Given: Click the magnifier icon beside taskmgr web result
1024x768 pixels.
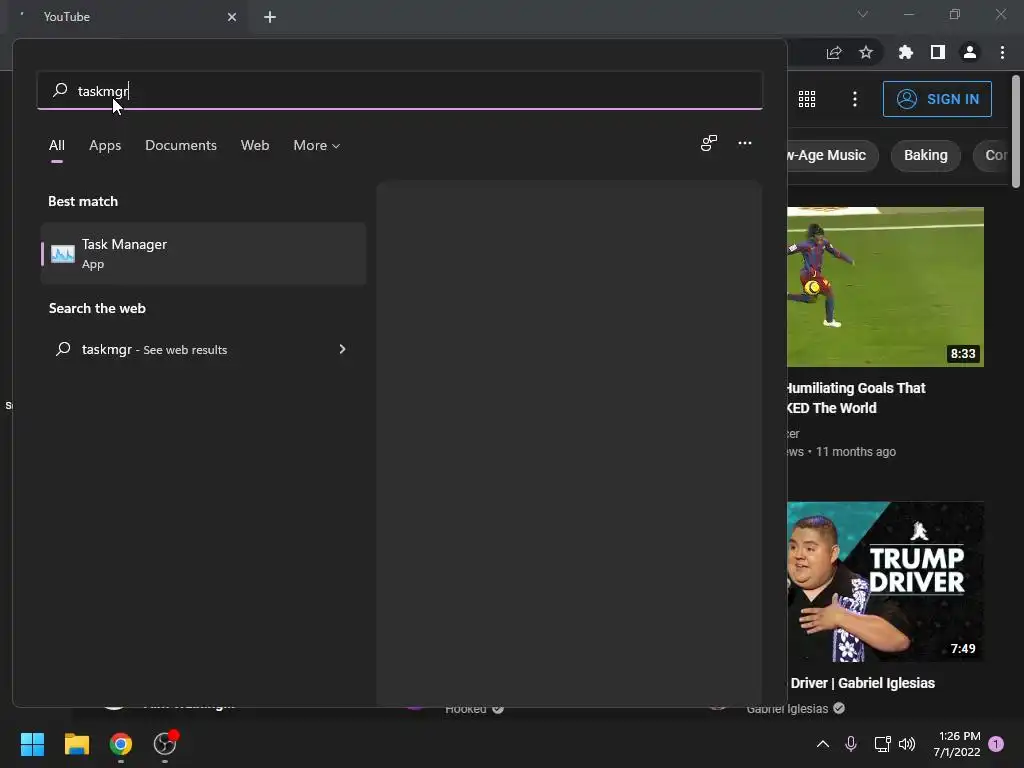Looking at the screenshot, I should pyautogui.click(x=63, y=349).
